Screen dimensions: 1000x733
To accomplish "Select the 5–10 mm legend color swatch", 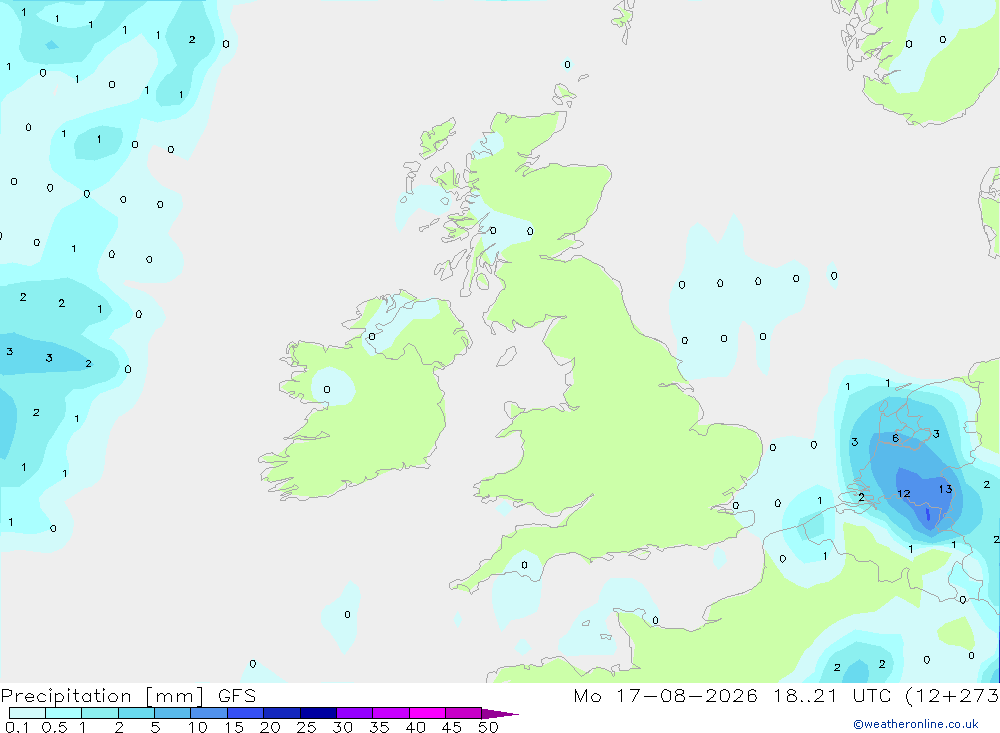I will pos(173,713).
